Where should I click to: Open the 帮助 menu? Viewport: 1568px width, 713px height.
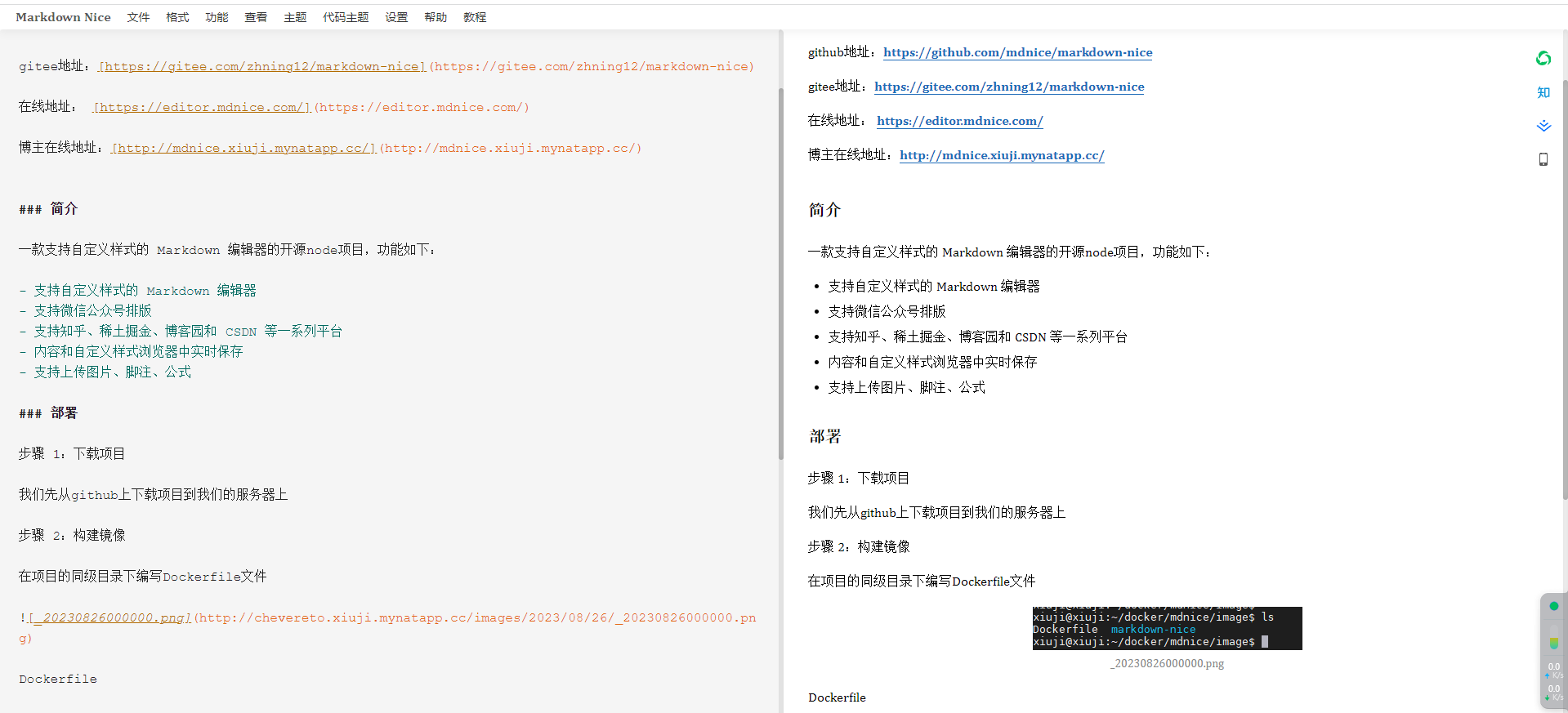pos(436,17)
